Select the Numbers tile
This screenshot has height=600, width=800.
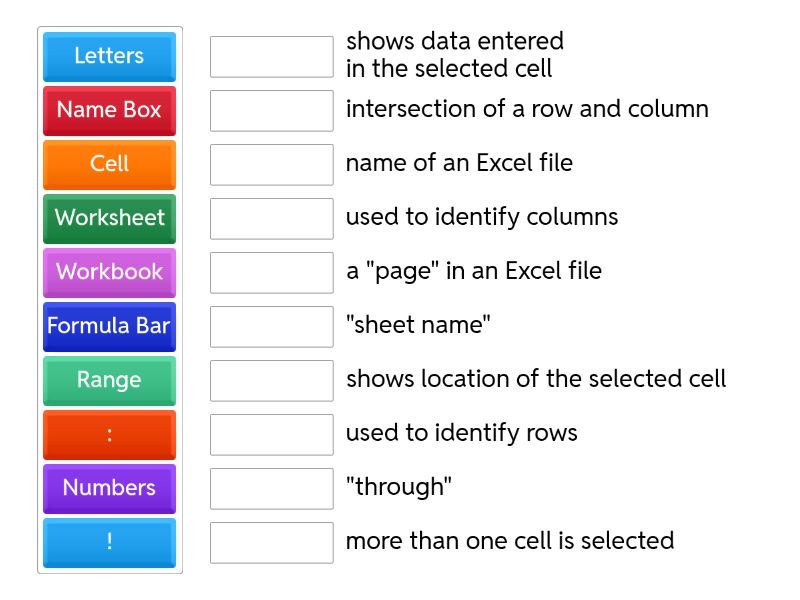[x=109, y=488]
